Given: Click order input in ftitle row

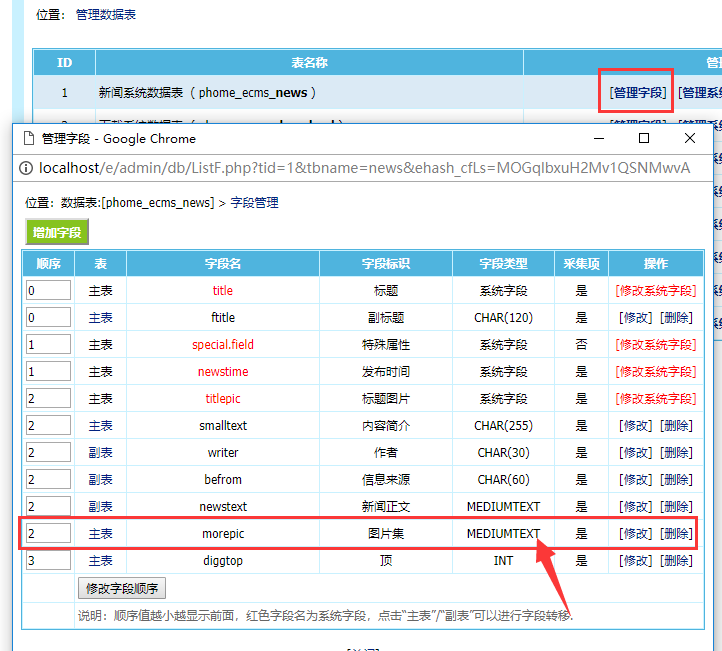Looking at the screenshot, I should point(48,317).
